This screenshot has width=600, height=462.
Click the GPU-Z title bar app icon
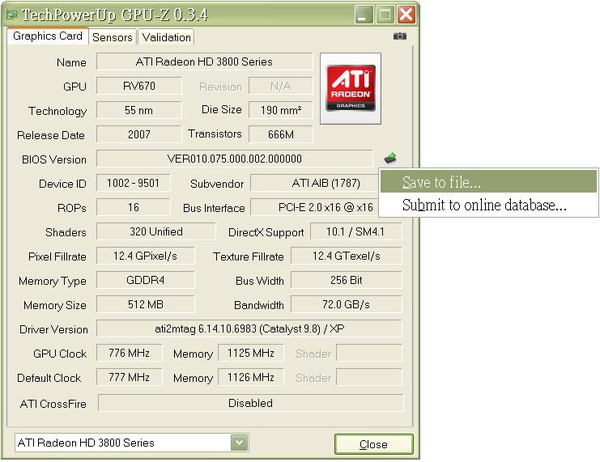[x=12, y=15]
